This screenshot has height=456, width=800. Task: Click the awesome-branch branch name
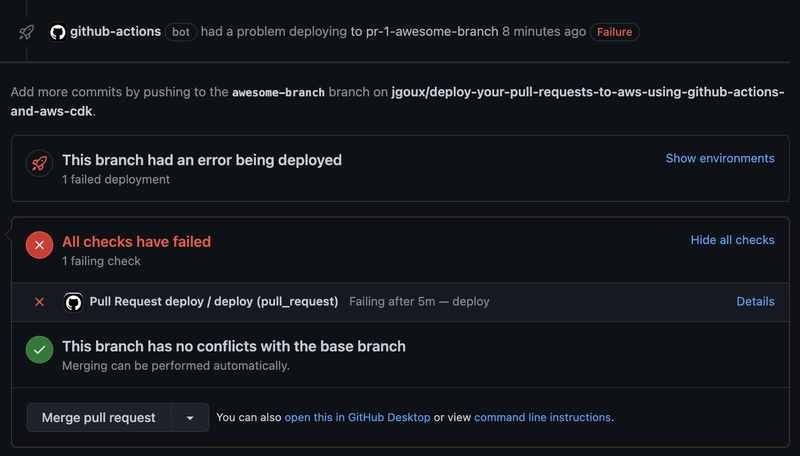(278, 92)
